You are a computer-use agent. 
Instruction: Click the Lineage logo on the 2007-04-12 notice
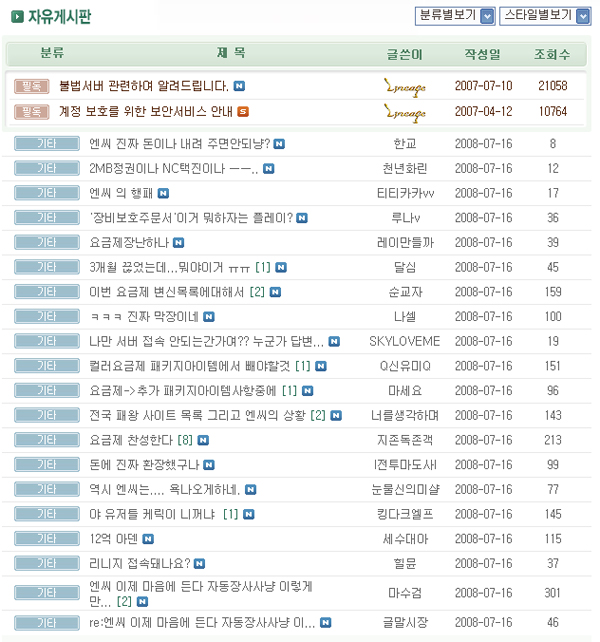point(405,111)
